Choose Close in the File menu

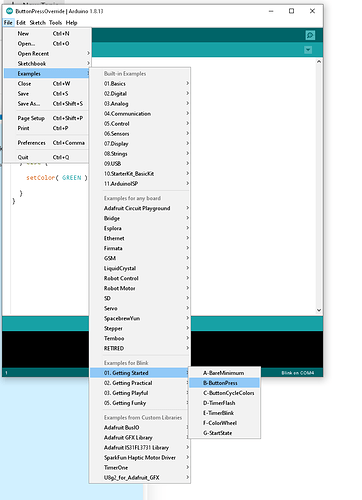coord(47,84)
